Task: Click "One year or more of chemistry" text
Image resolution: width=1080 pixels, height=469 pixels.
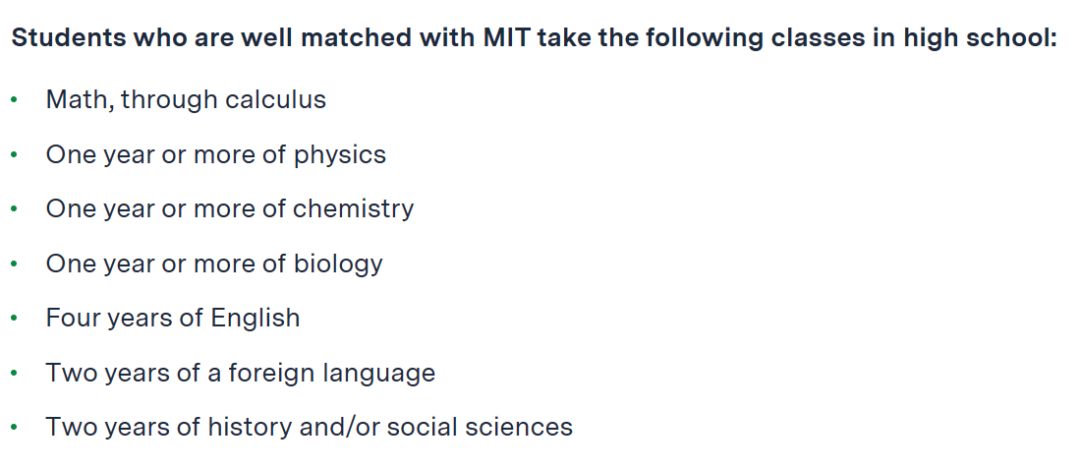Action: 229,209
